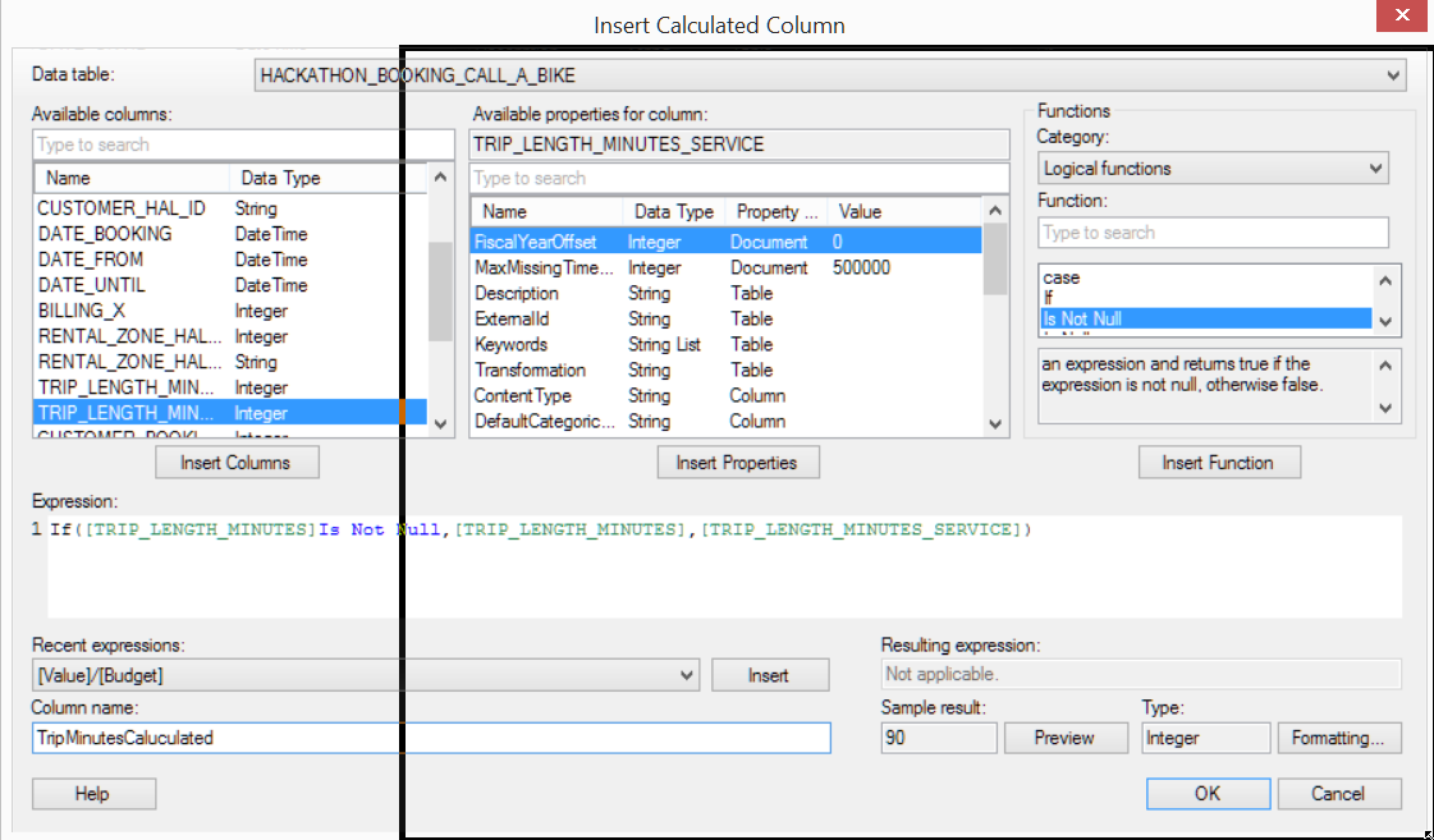Click the Preview button
Image resolution: width=1434 pixels, height=840 pixels.
click(1065, 738)
